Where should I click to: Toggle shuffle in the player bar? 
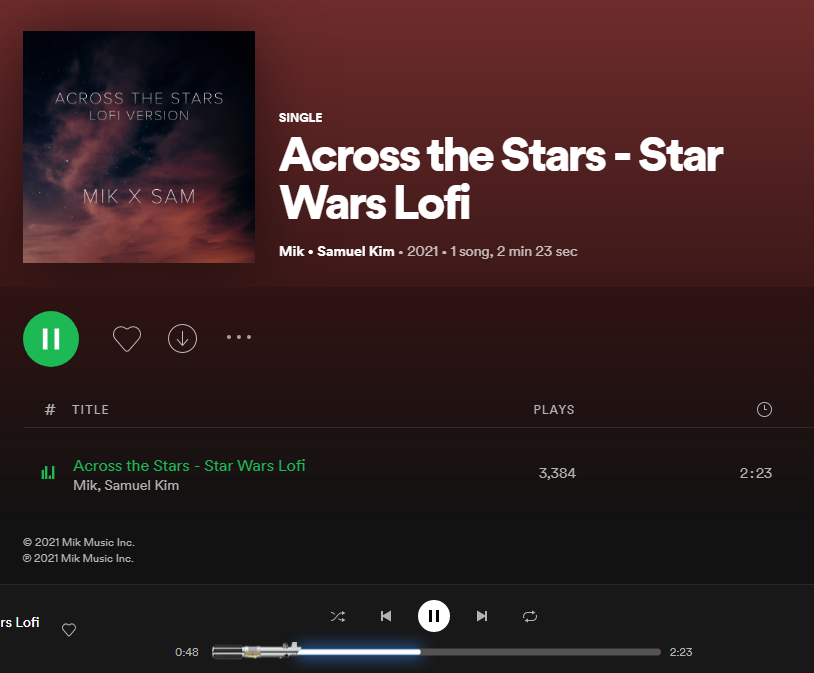(x=337, y=616)
